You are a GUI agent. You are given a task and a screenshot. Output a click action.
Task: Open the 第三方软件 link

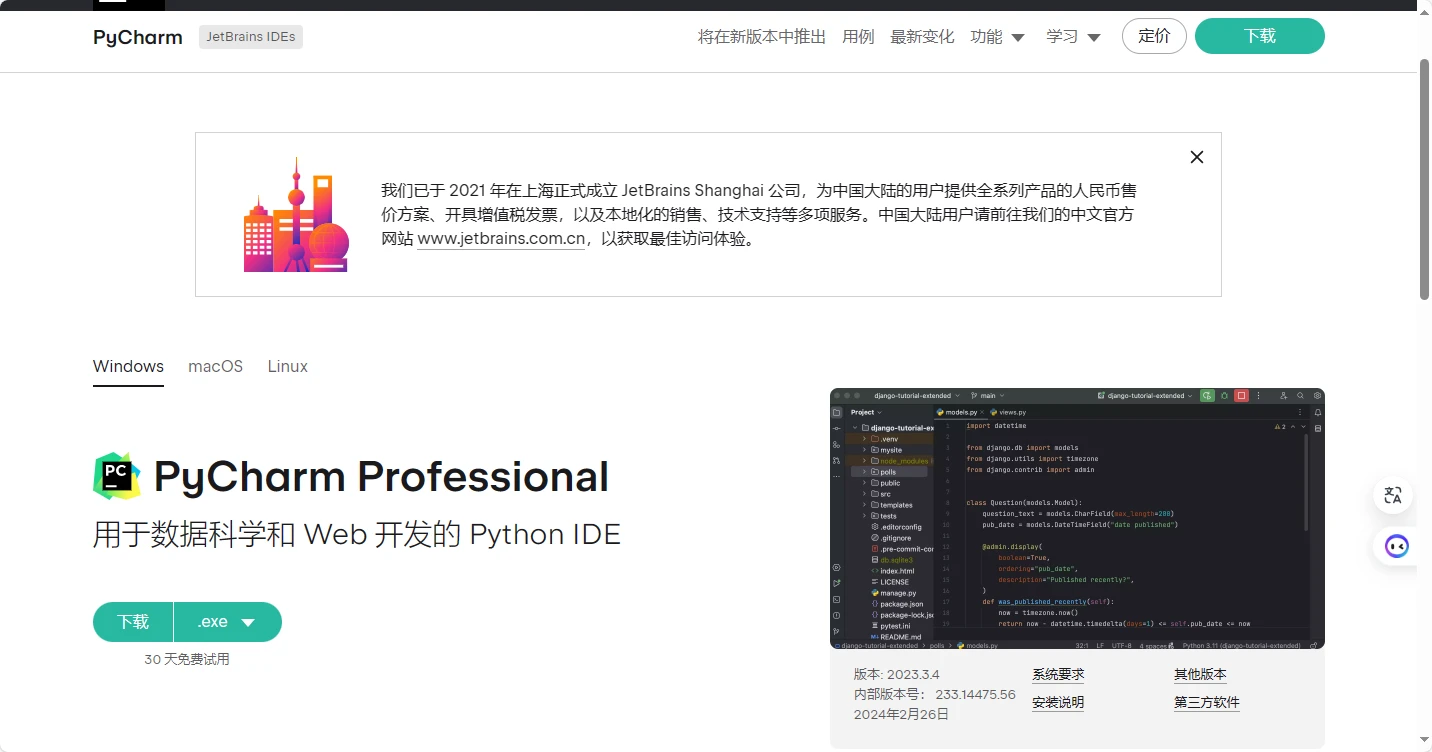[1207, 703]
